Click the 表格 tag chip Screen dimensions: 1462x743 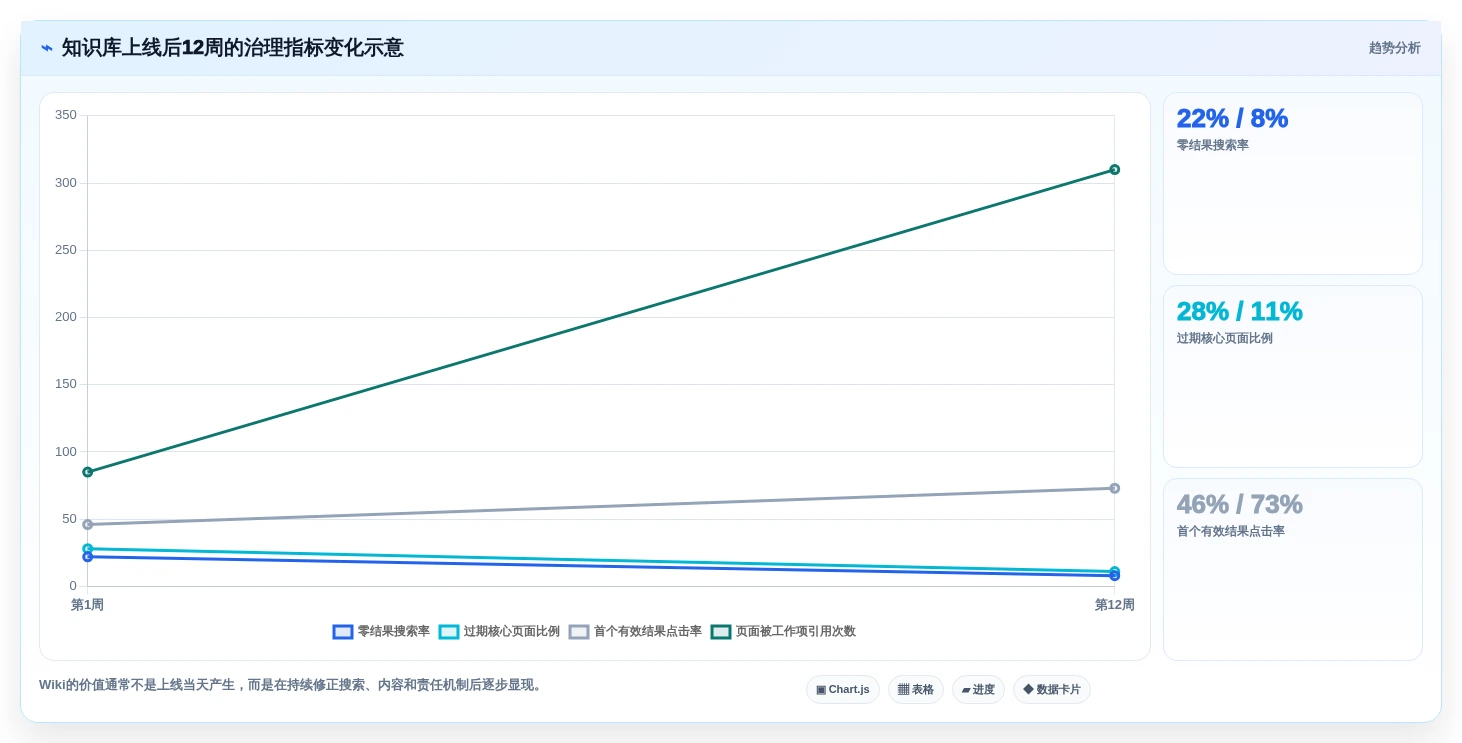click(916, 690)
